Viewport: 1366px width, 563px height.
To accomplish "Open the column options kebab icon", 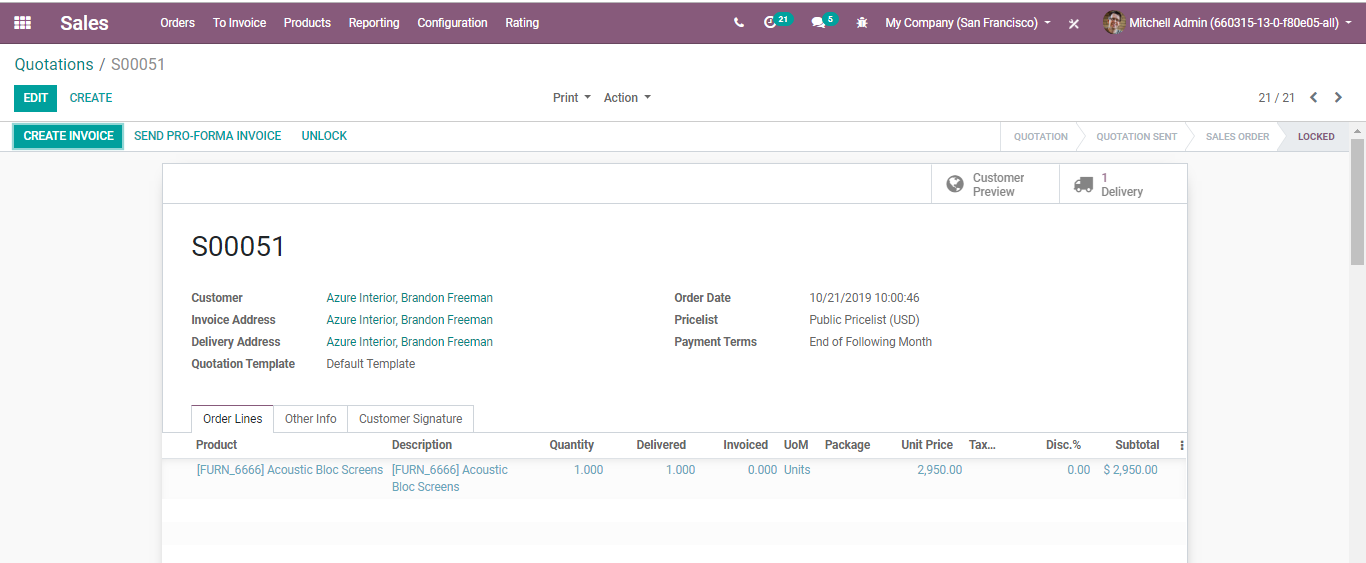I will 1181,445.
